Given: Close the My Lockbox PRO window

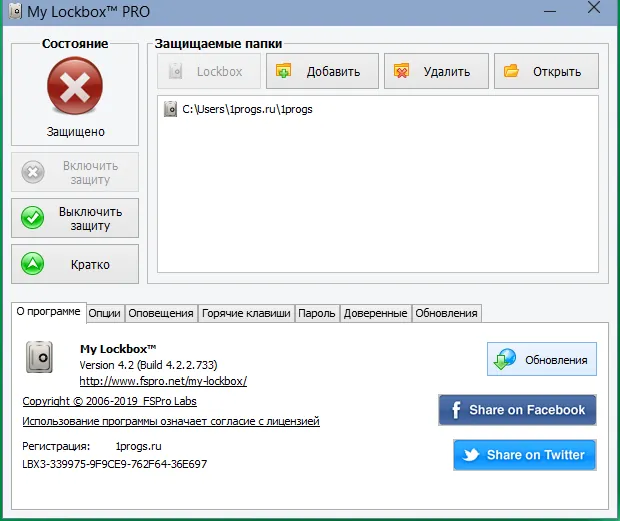Looking at the screenshot, I should 594,7.
